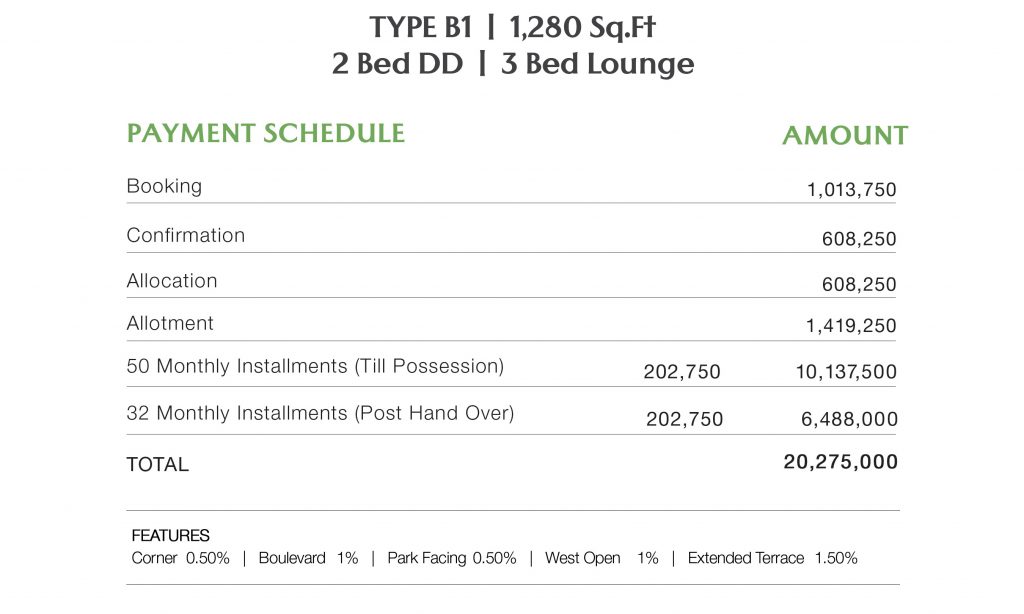
Task: Select the Confirmation row label
Action: (185, 235)
